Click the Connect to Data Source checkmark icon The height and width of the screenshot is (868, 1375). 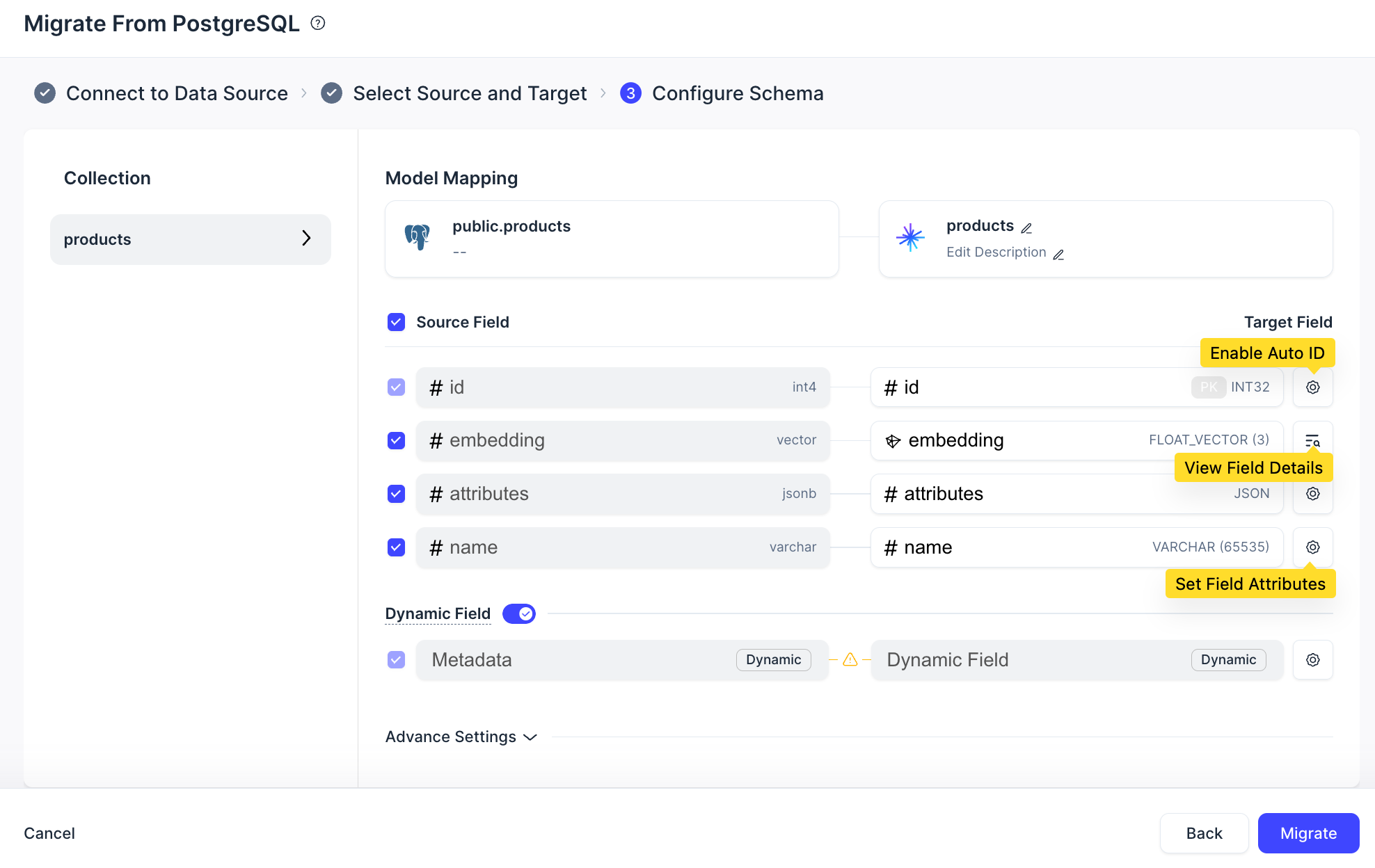click(x=45, y=93)
